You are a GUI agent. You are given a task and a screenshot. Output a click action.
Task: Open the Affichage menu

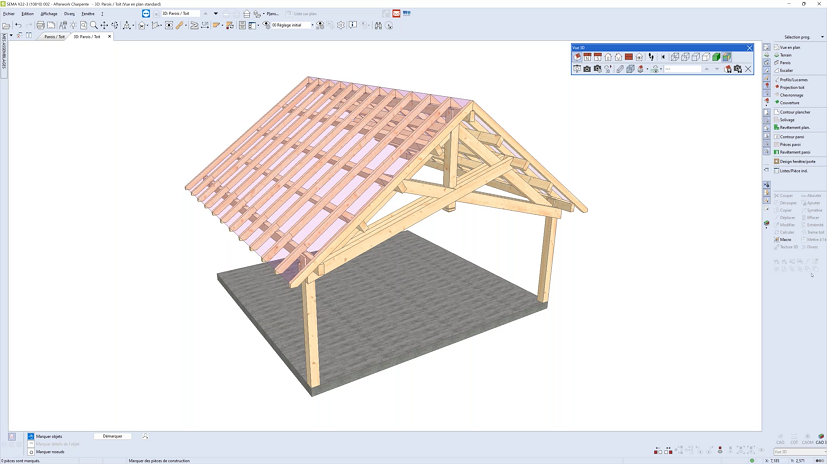[48, 14]
